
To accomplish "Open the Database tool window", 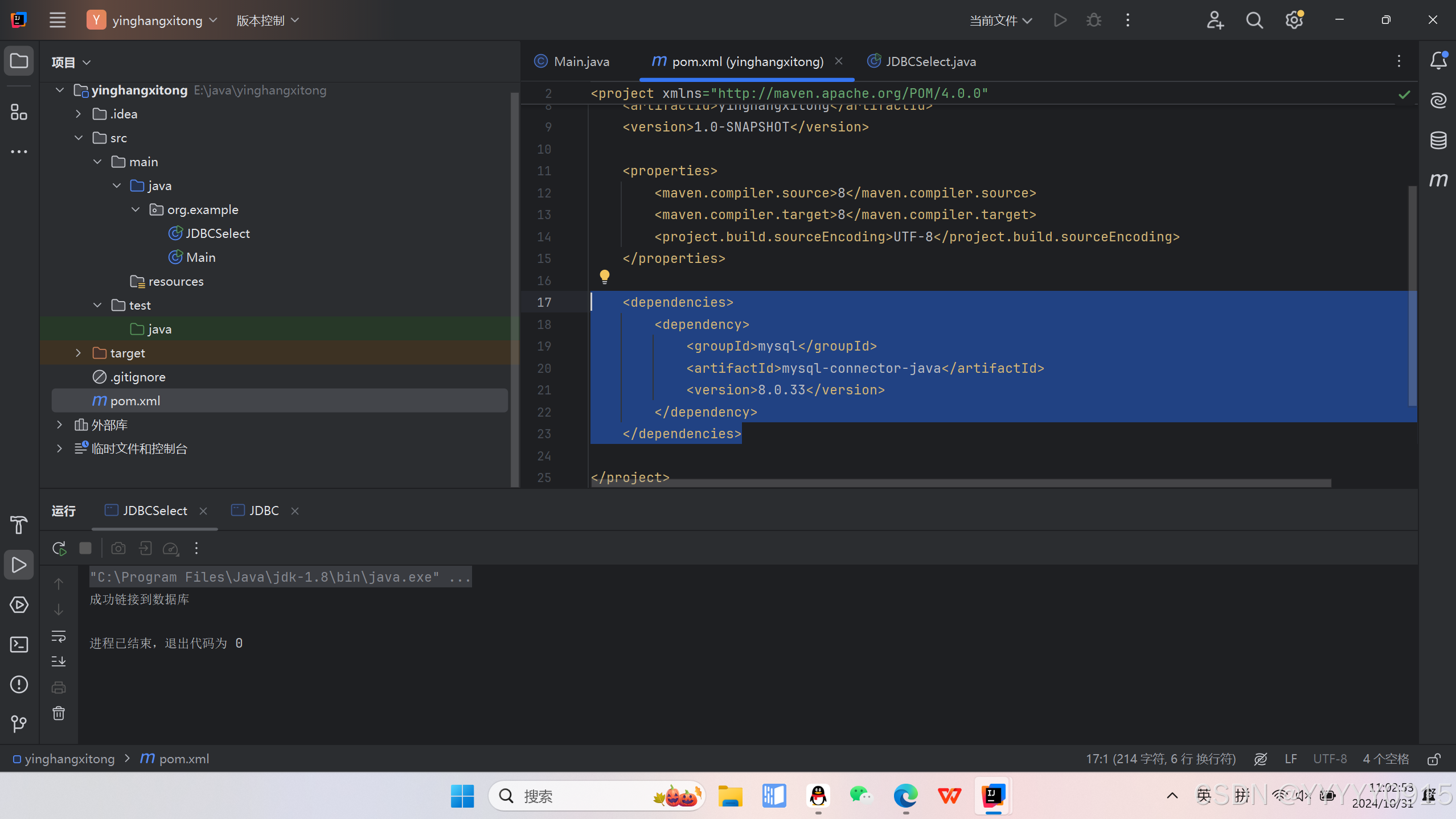I will pos(1438,140).
